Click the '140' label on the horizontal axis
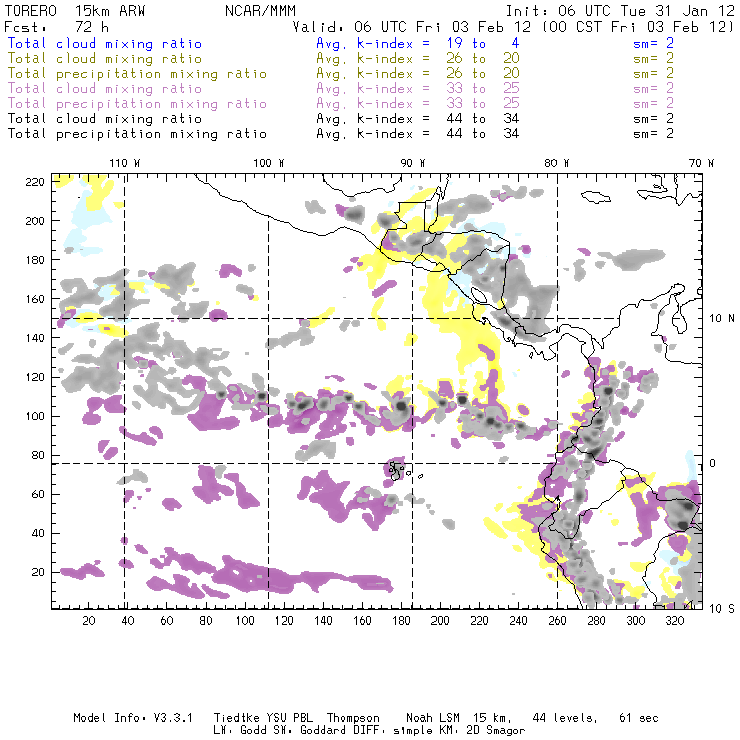 (x=323, y=621)
